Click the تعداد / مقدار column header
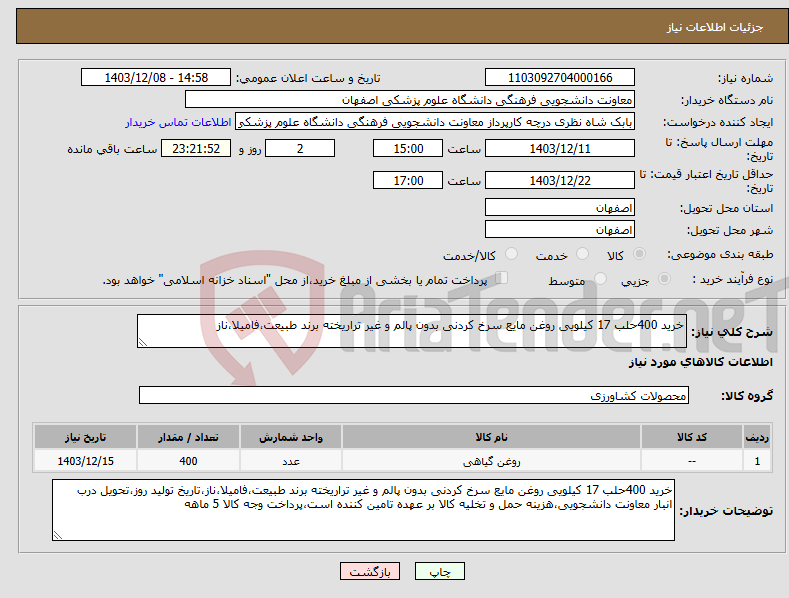Viewport: 789px width, 598px height. (188, 437)
